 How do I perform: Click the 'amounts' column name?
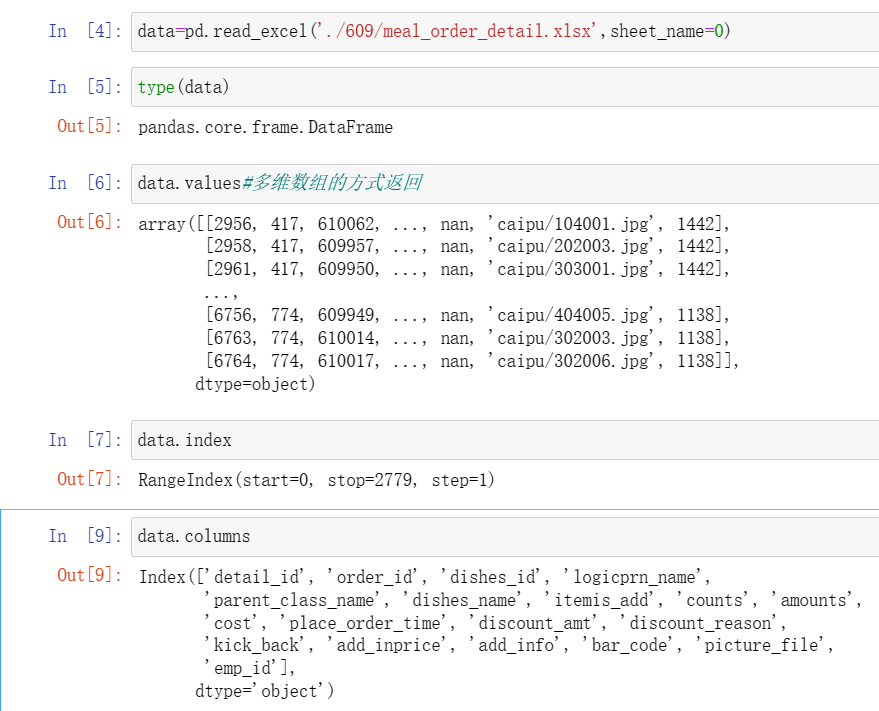(x=813, y=600)
